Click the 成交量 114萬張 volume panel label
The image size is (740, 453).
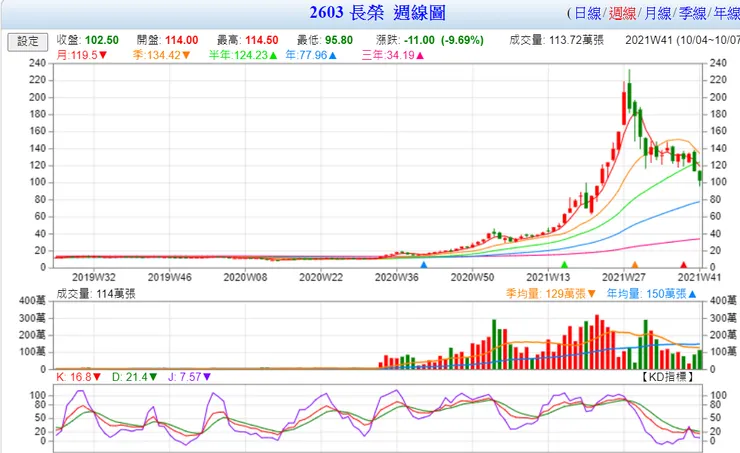point(96,294)
